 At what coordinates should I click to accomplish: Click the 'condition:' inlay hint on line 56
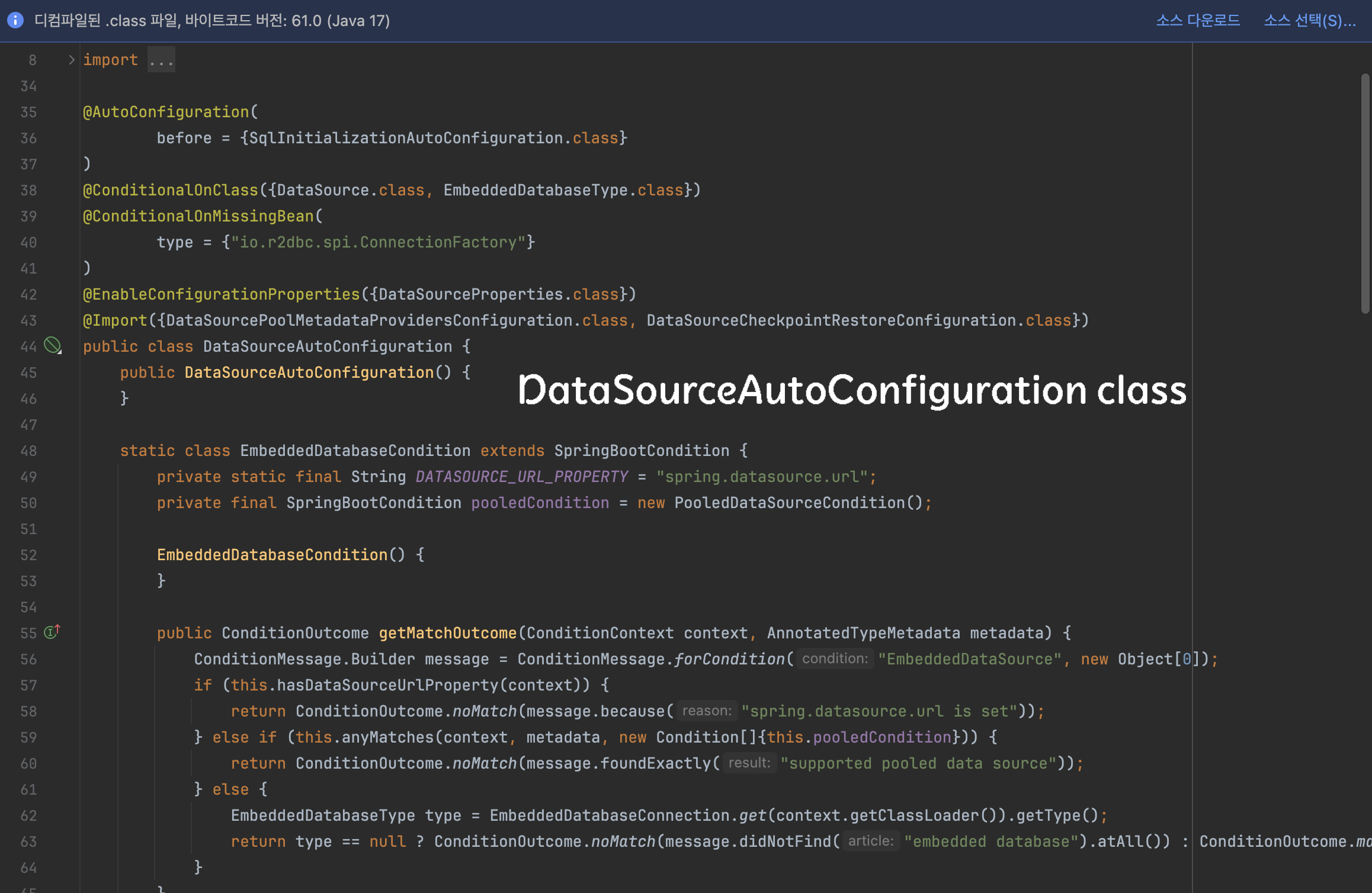pyautogui.click(x=834, y=658)
